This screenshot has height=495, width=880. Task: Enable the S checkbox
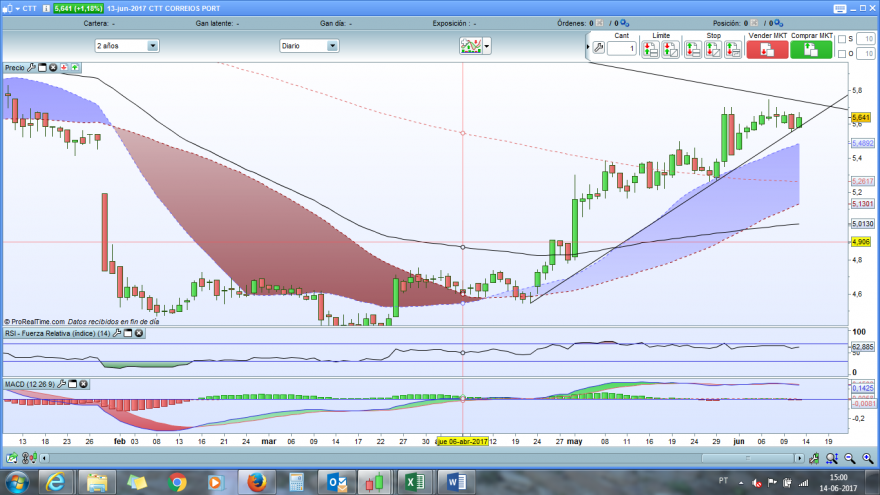point(842,39)
